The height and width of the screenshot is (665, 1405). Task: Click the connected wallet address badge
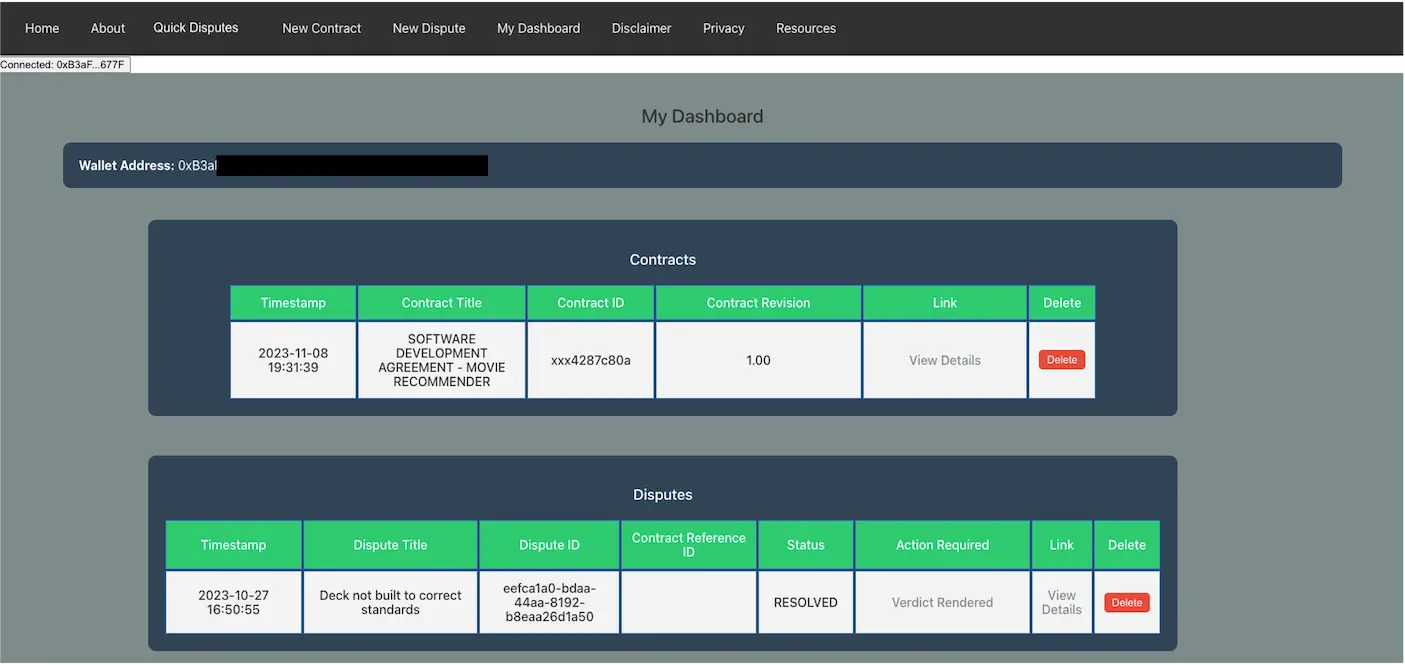point(64,64)
